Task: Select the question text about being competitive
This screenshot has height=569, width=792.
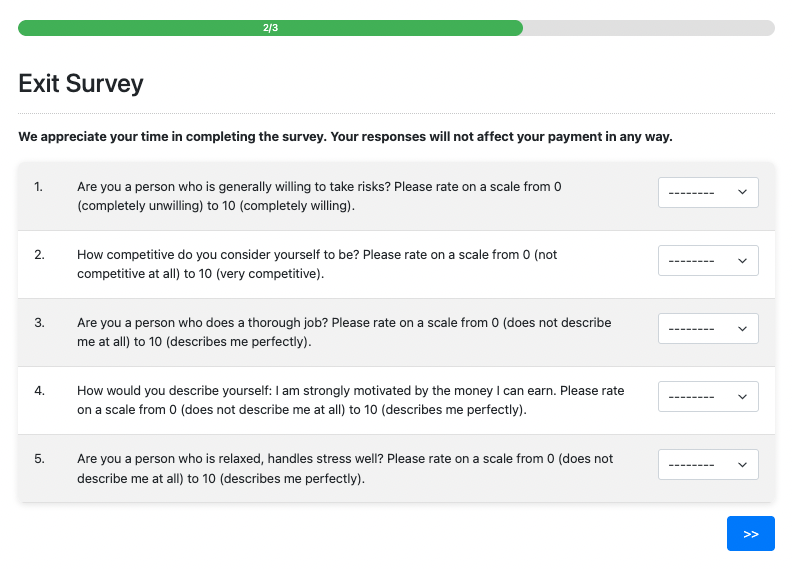Action: pos(317,264)
